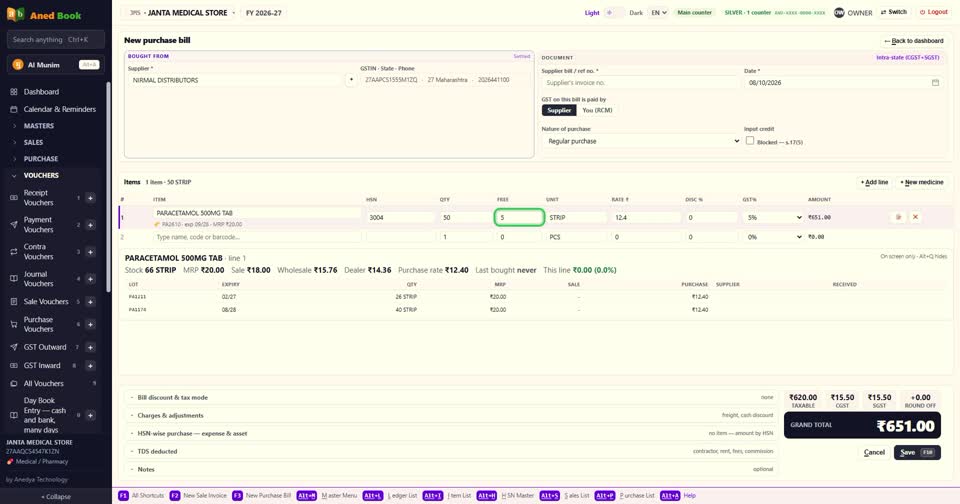Viewport: 960px width, 504px height.
Task: Open the Sale Vouchers list
Action: (x=46, y=301)
